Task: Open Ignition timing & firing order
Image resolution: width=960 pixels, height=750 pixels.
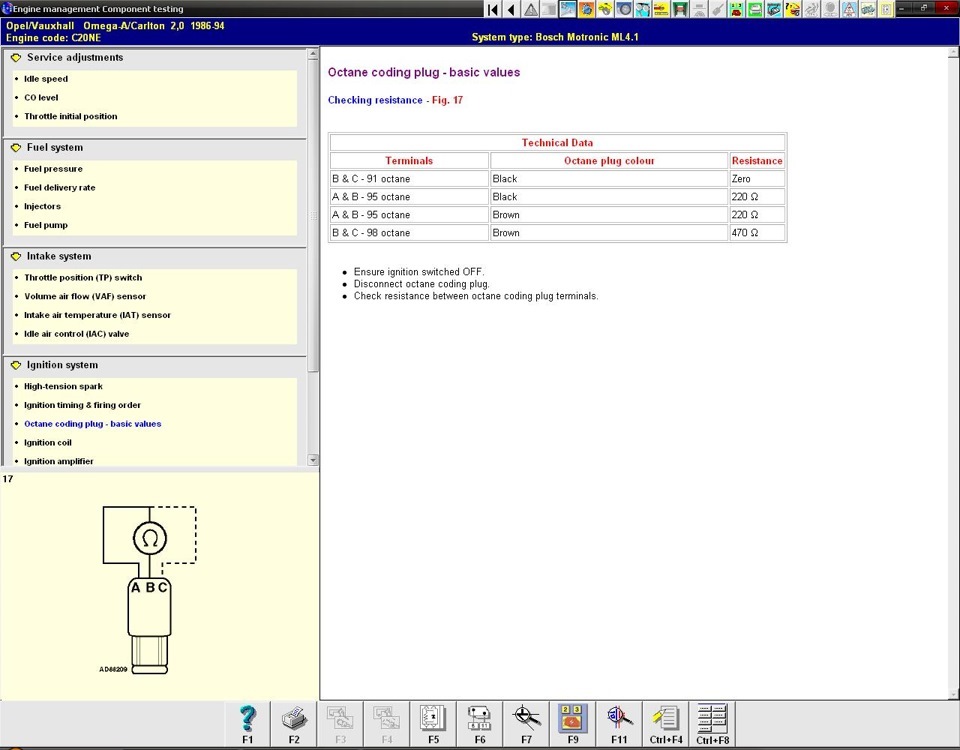Action: [82, 405]
